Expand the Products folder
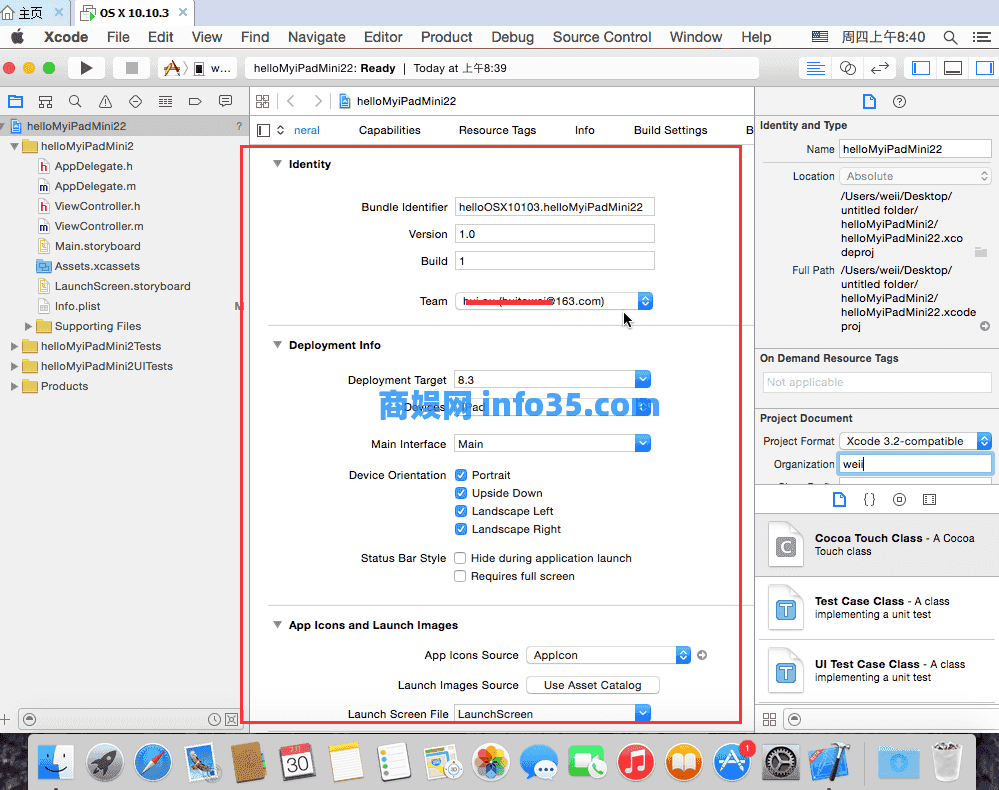The width and height of the screenshot is (999, 790). (x=14, y=386)
